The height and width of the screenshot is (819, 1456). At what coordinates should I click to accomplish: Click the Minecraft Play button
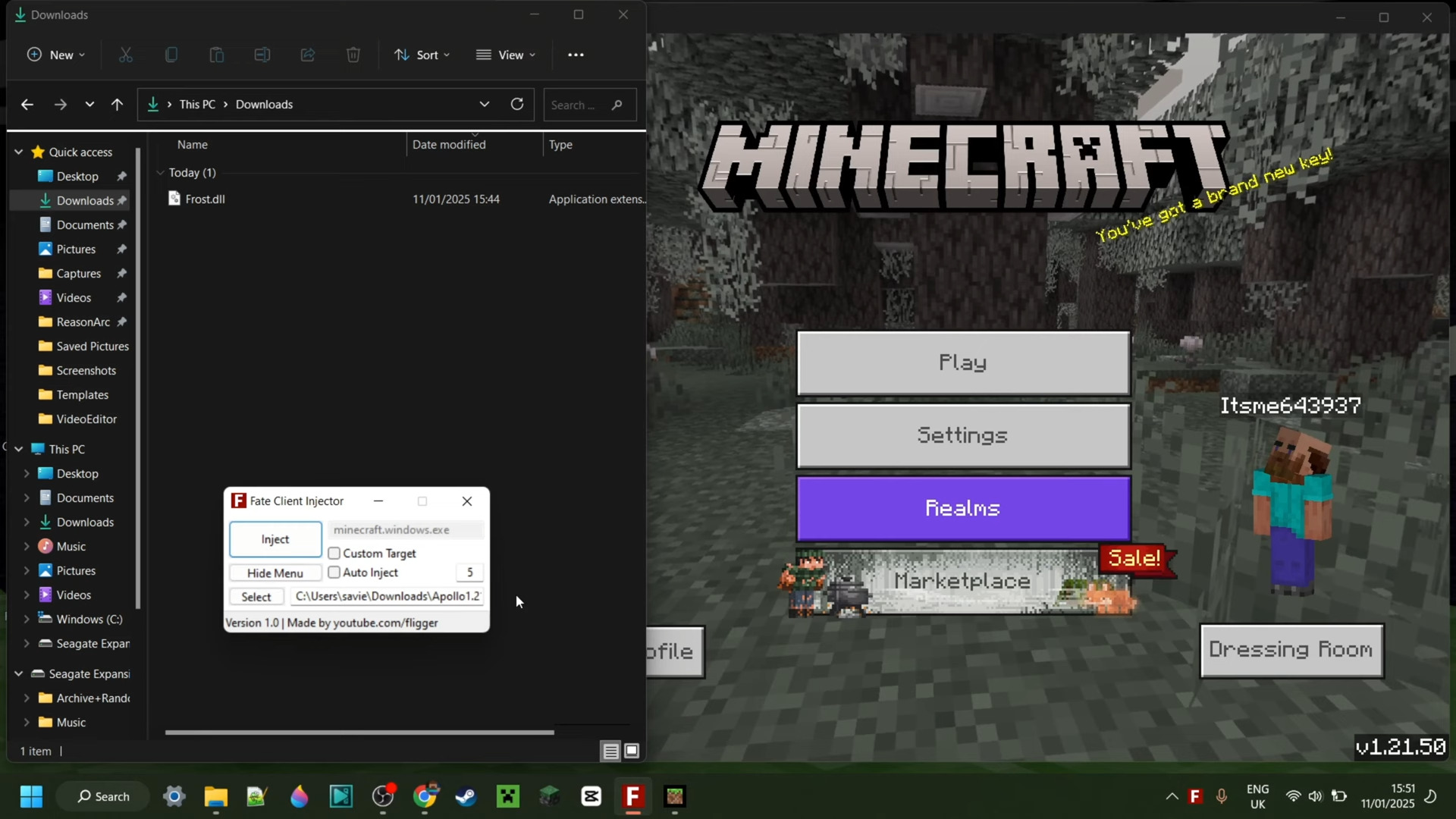coord(963,362)
